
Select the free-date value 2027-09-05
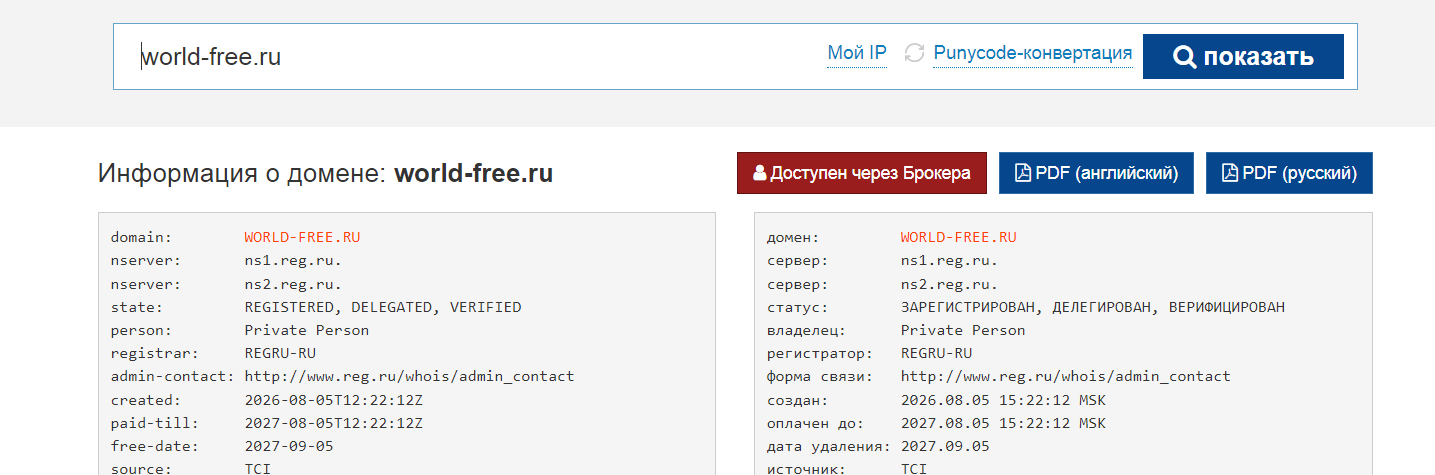(x=289, y=446)
